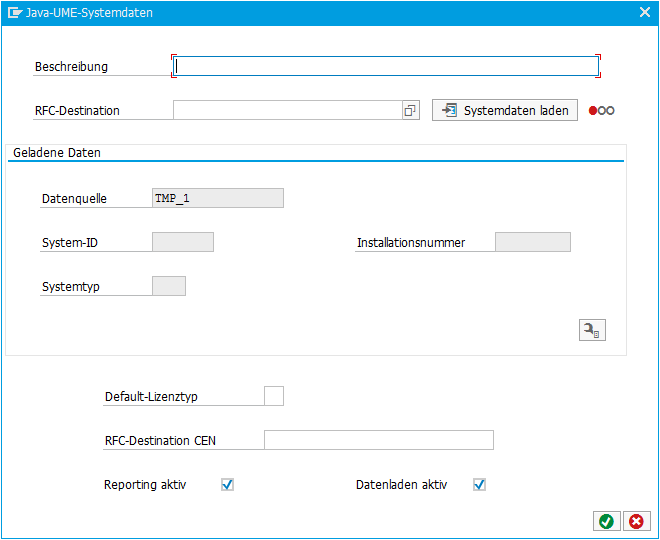Click the Systemdaten laden button

coord(505,110)
